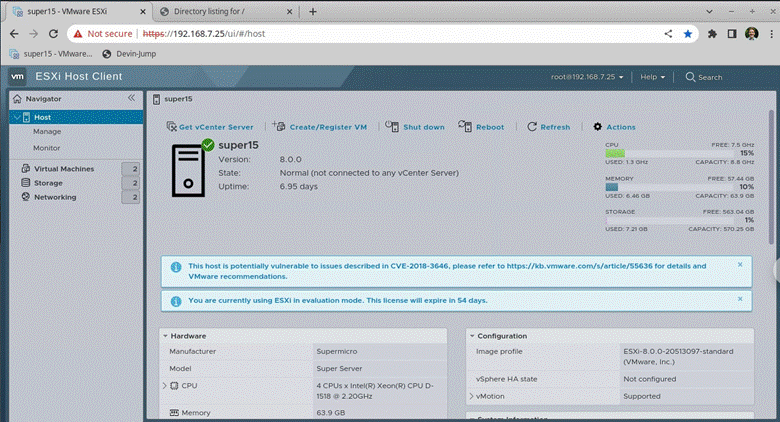Open the Actions gear menu
This screenshot has width=780, height=422.
[614, 127]
